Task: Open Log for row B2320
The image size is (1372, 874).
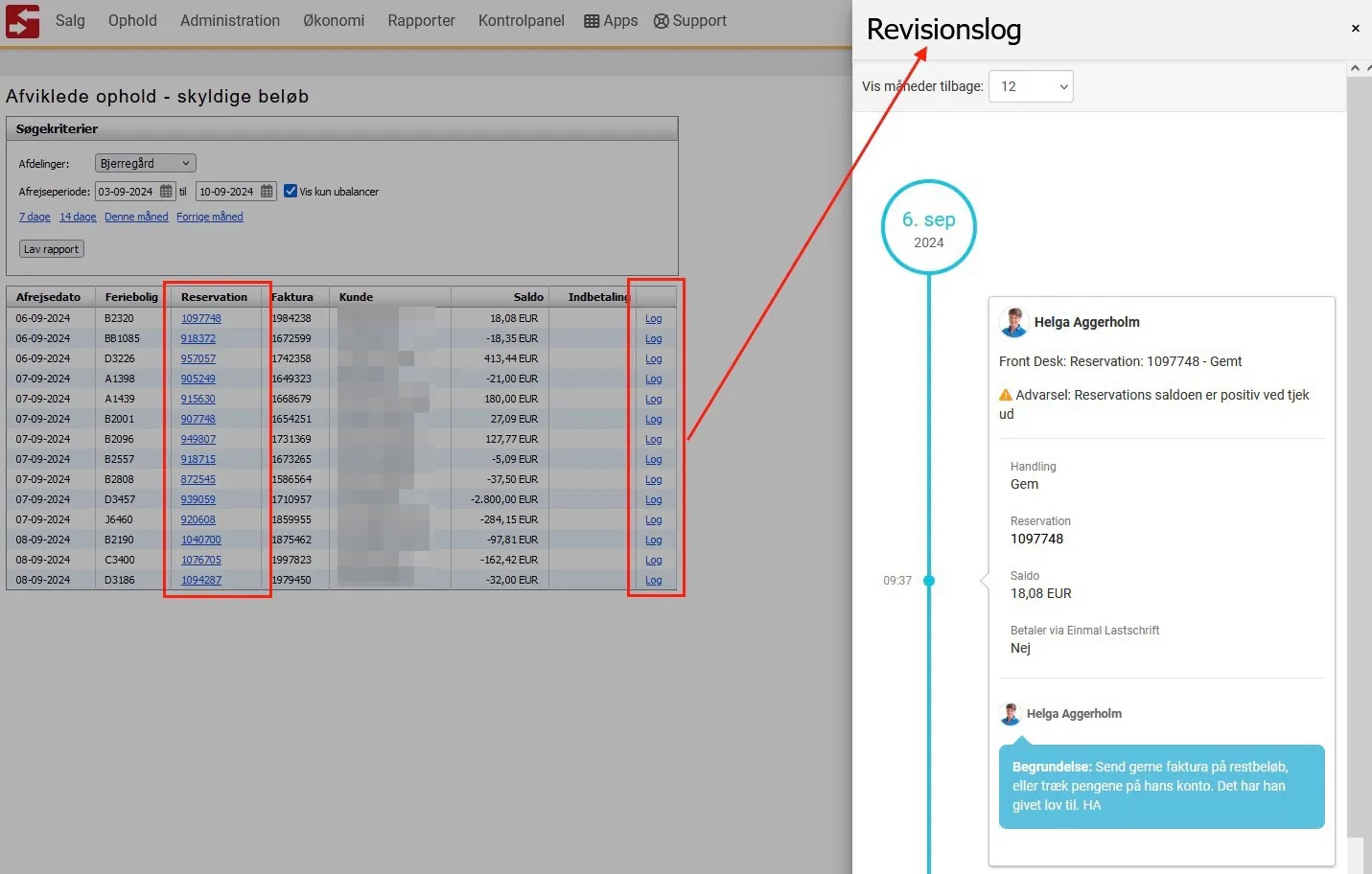Action: tap(654, 319)
